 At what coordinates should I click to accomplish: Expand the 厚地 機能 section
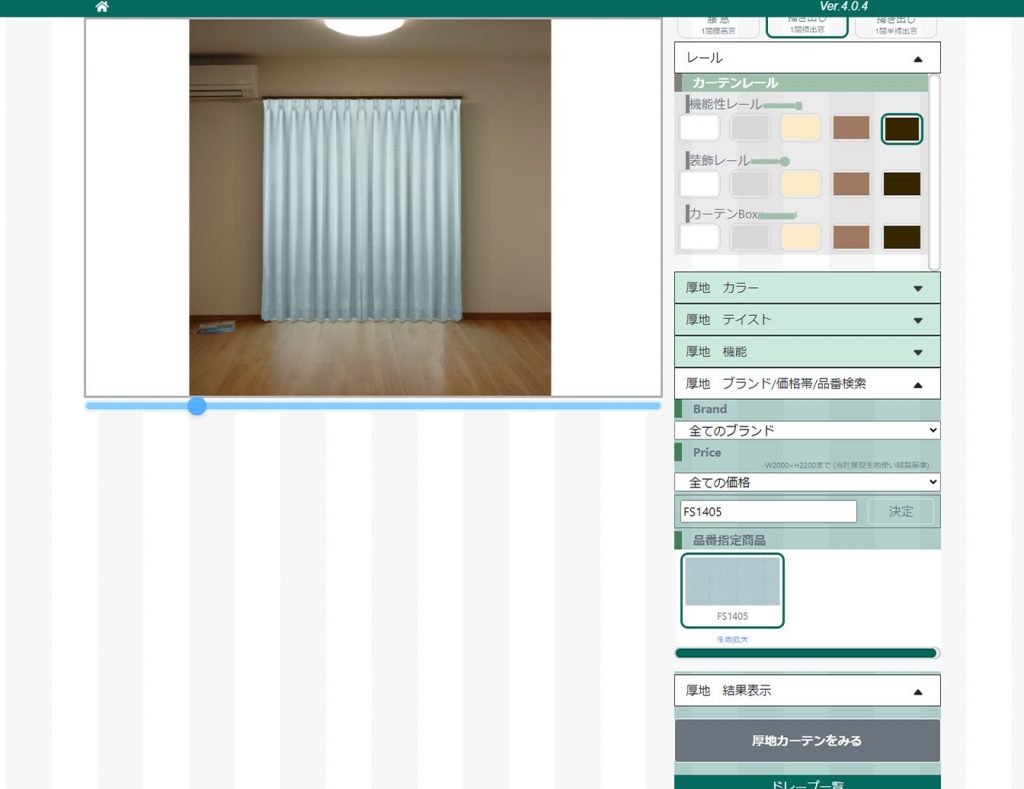point(807,352)
